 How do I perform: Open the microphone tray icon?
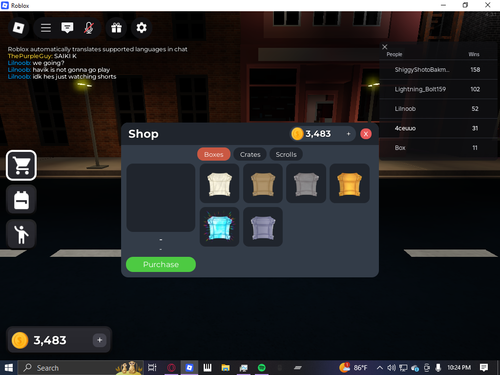(x=438, y=368)
